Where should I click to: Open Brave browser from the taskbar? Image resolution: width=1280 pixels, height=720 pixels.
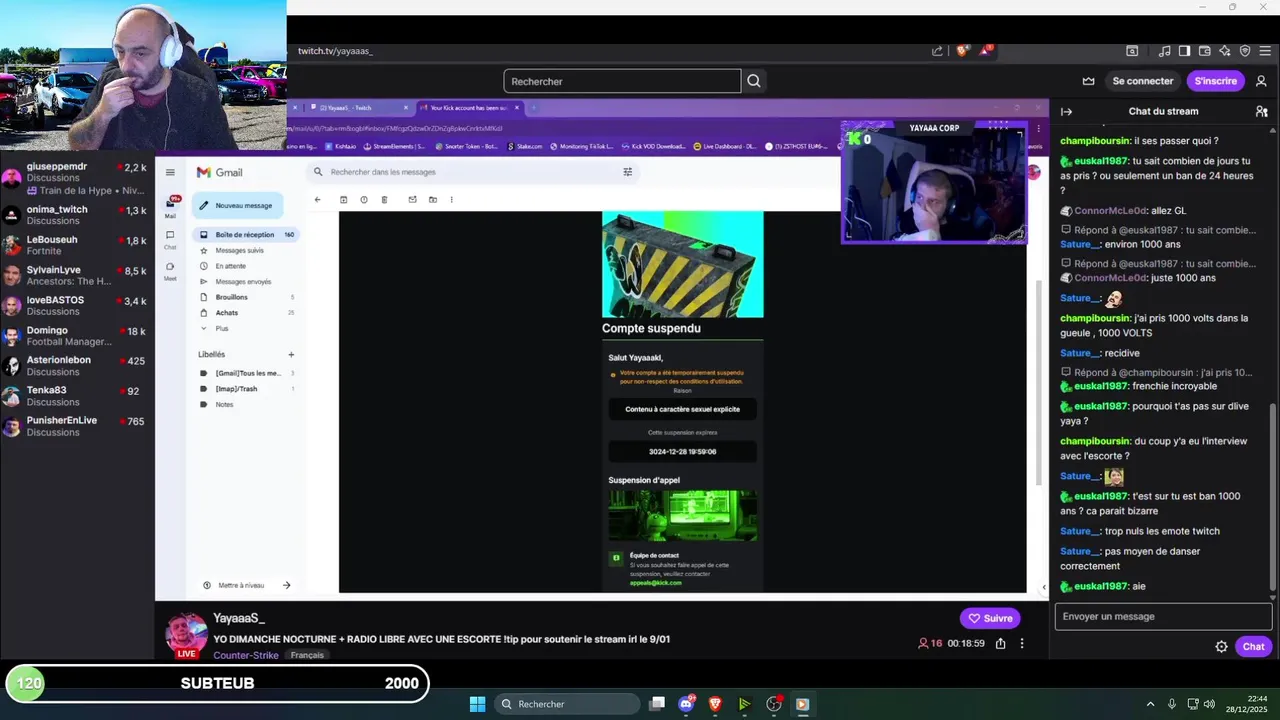point(715,704)
